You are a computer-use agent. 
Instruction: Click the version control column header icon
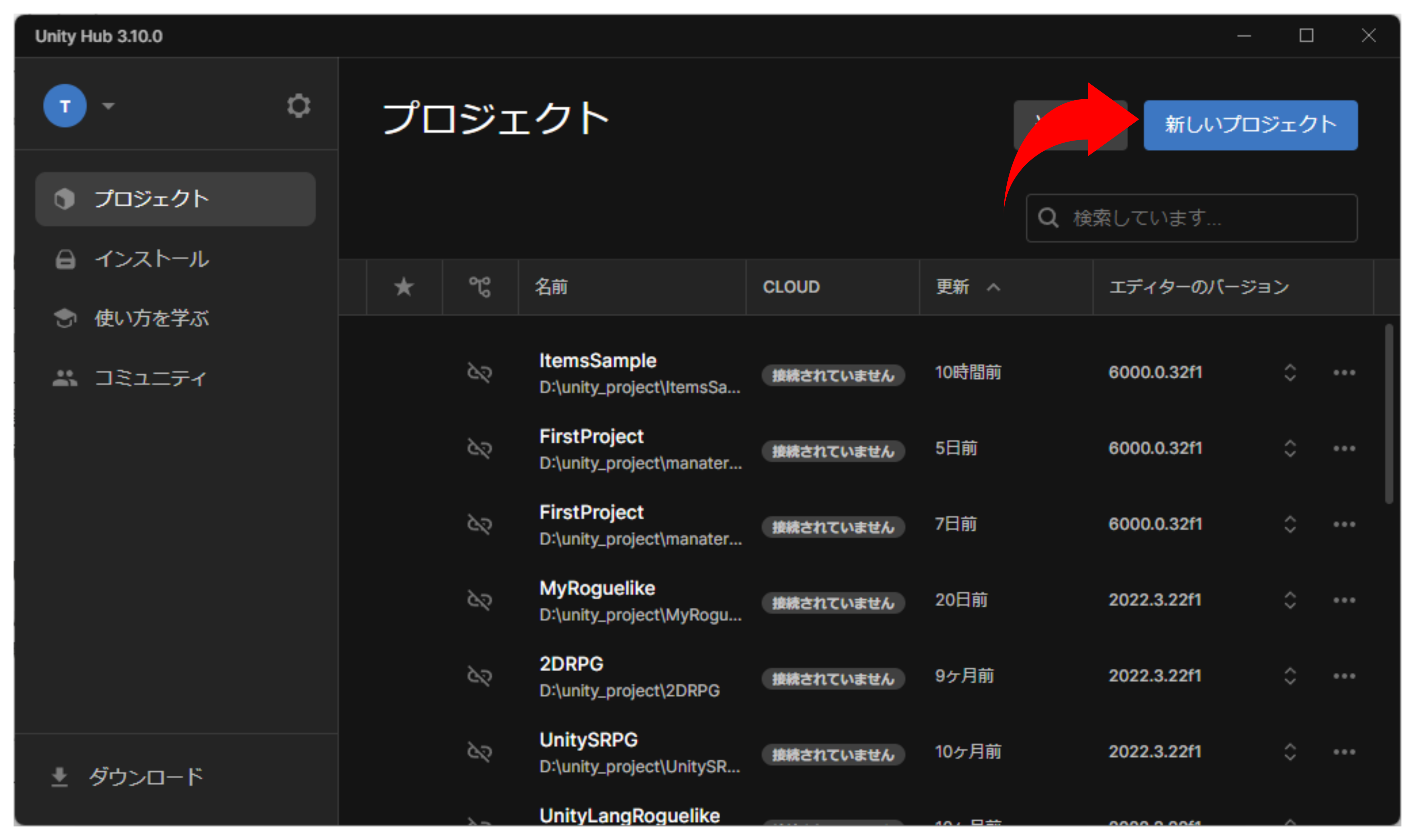click(x=479, y=287)
